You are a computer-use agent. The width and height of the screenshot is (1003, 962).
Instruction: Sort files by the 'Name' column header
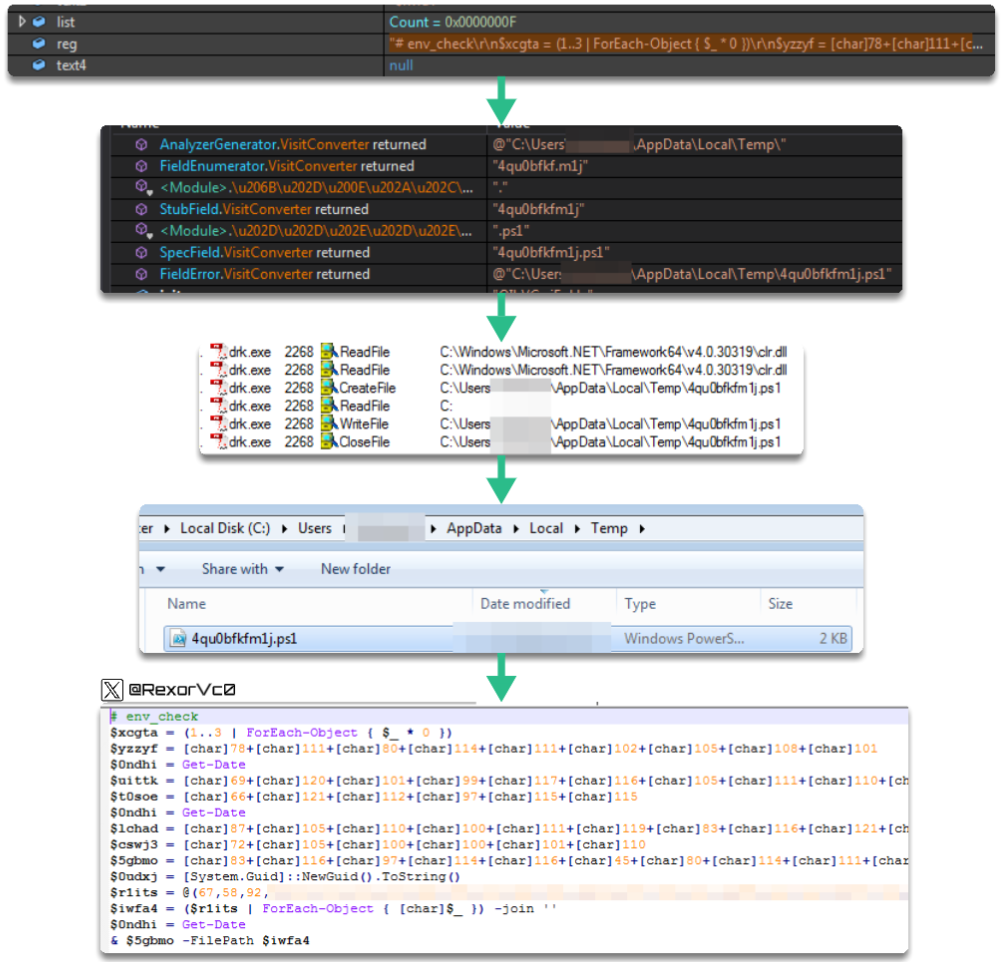pyautogui.click(x=187, y=604)
